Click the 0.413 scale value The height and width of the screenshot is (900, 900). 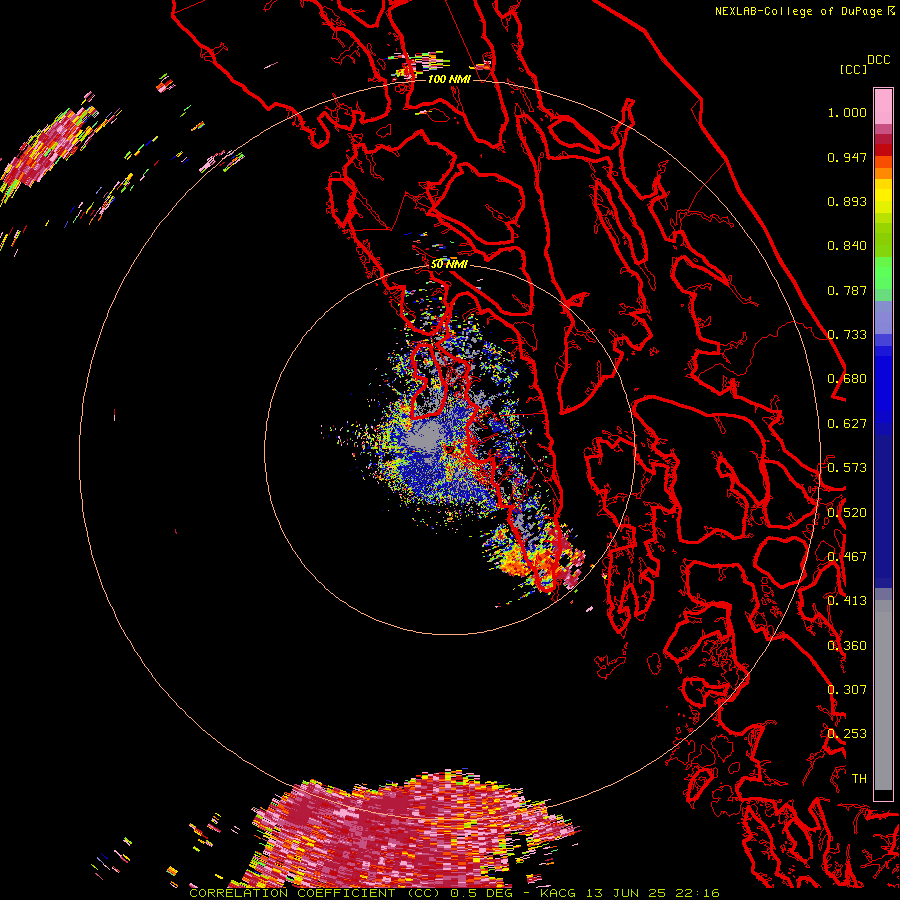tap(847, 601)
